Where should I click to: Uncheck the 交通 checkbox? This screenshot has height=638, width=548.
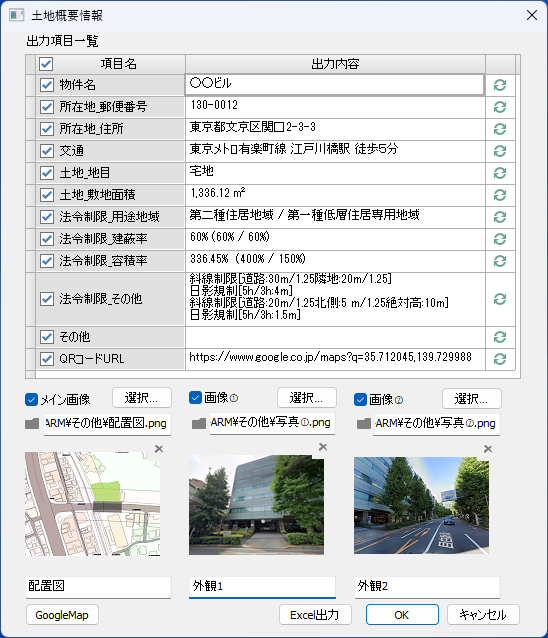[47, 151]
